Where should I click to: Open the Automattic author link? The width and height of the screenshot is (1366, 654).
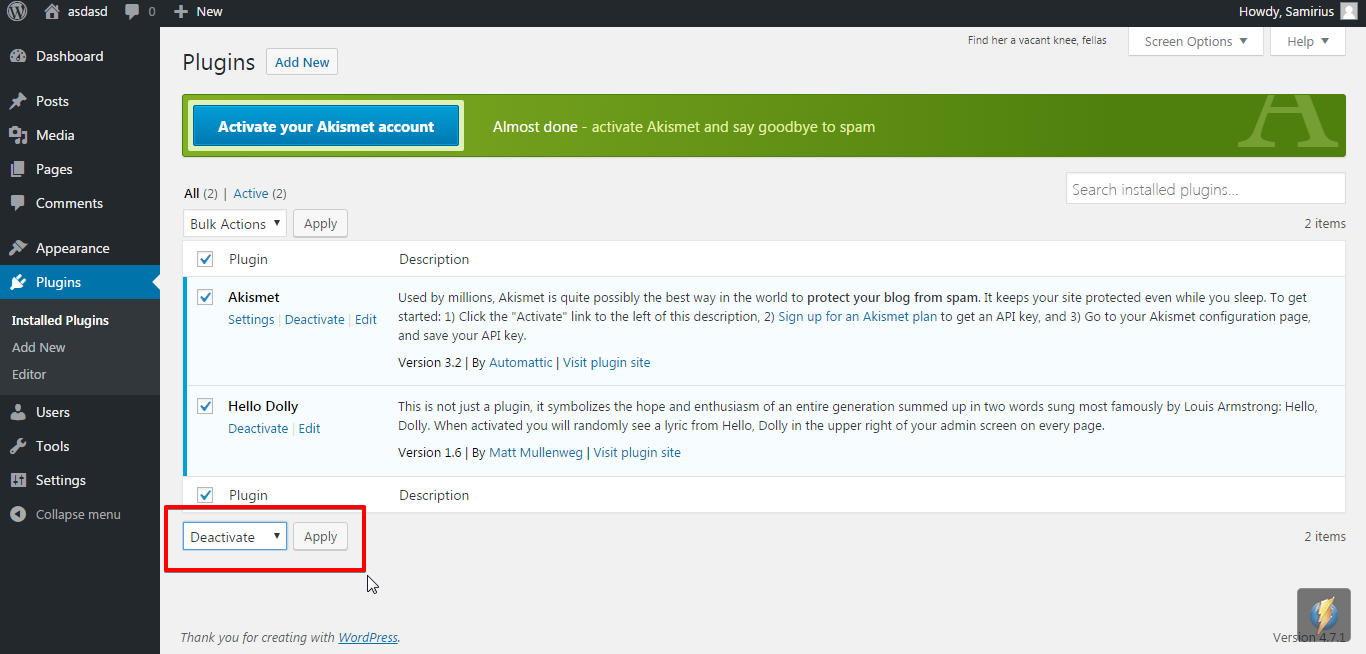[x=521, y=362]
